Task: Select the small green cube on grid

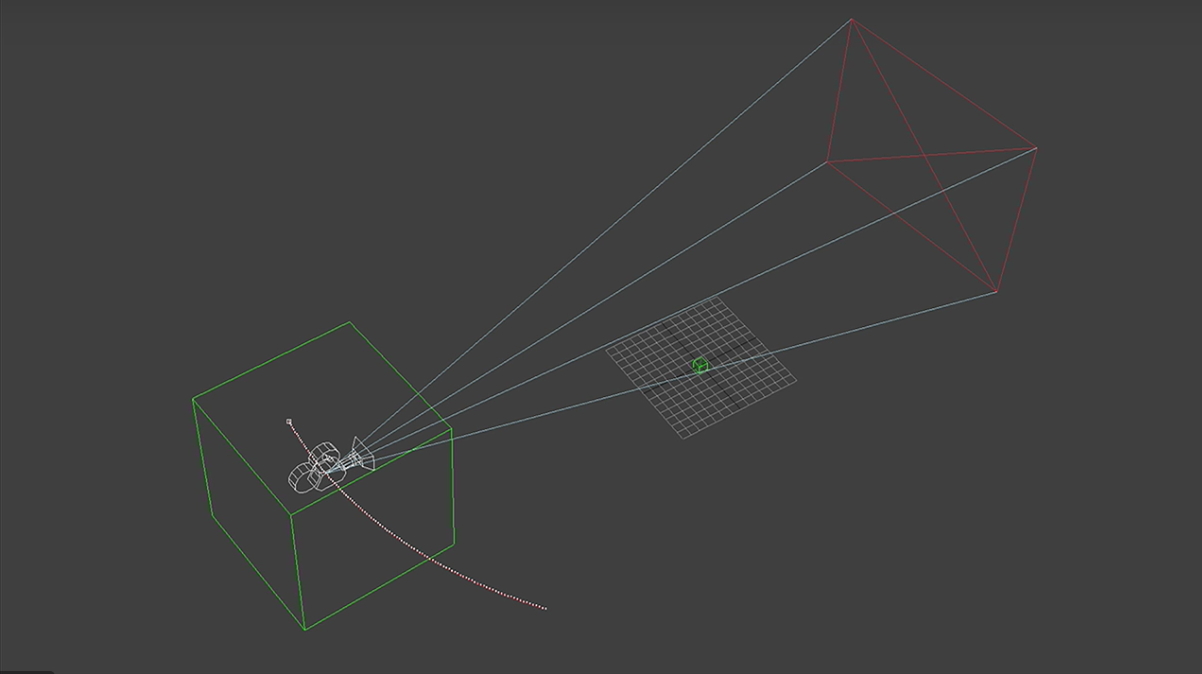Action: click(700, 366)
